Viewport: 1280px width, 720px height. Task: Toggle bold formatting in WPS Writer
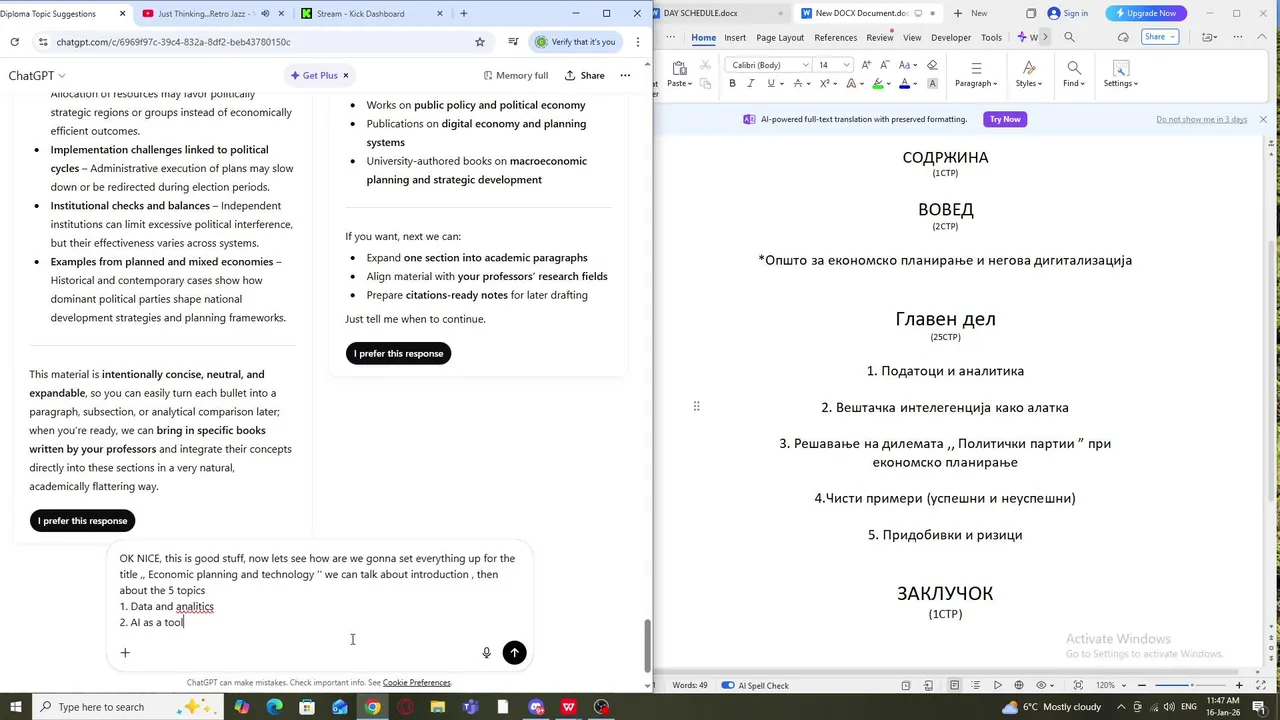[x=732, y=84]
